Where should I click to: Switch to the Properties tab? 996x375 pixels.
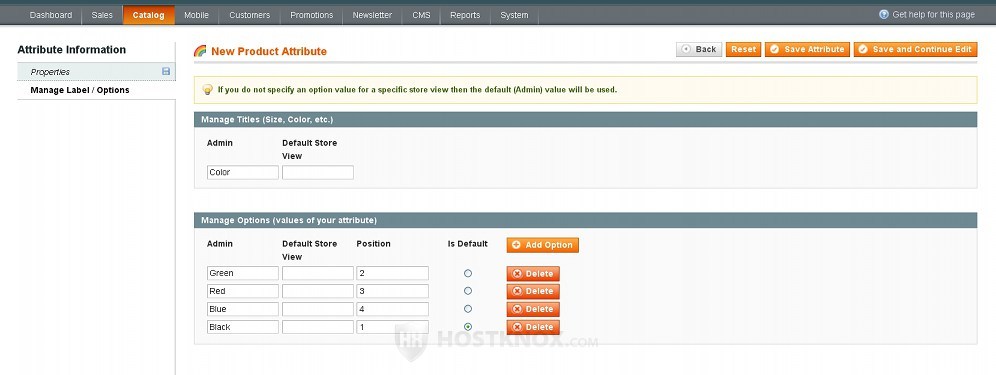click(96, 72)
